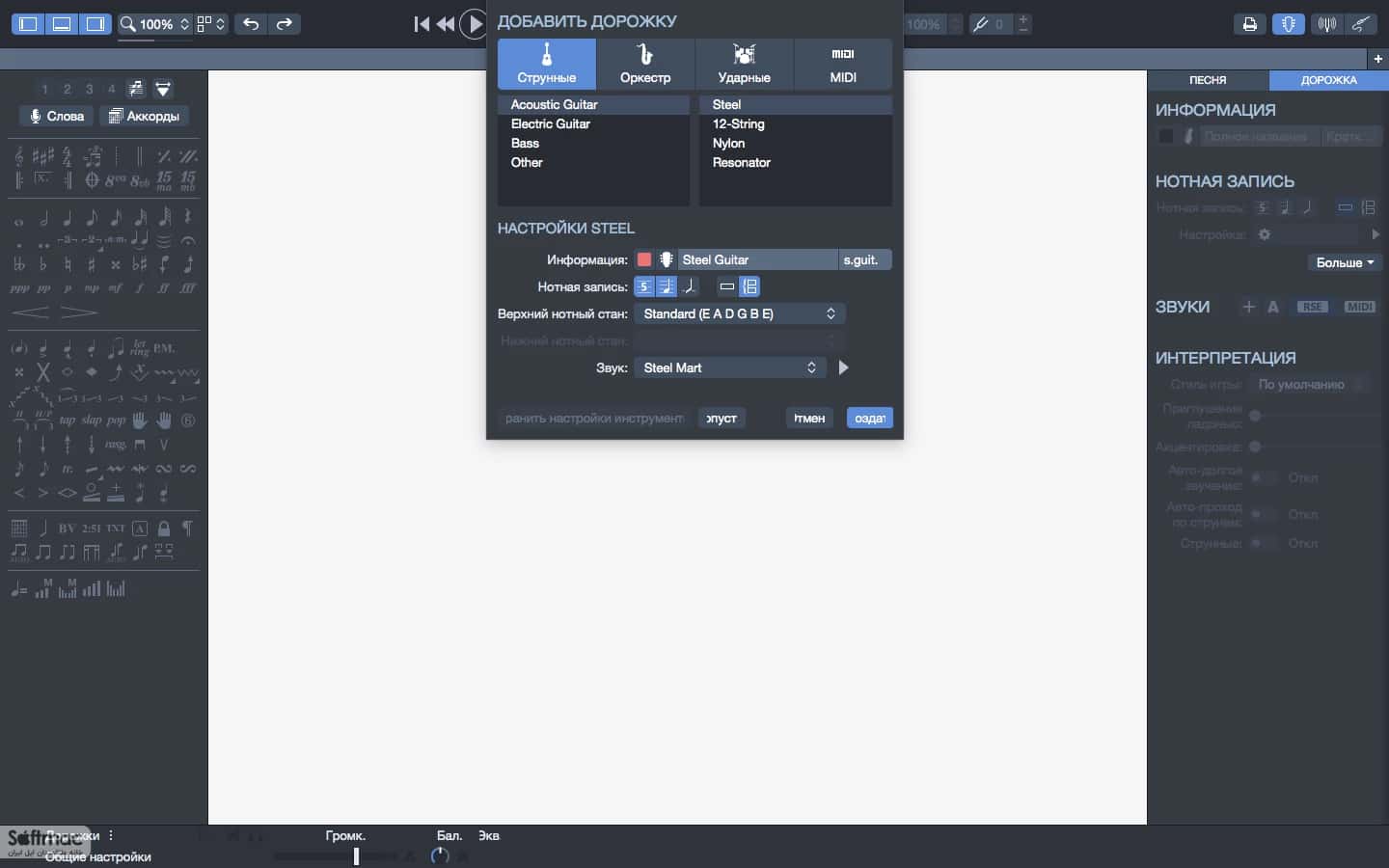Select voice 1 in the palette
Screen dimensions: 1389x868
(44, 89)
